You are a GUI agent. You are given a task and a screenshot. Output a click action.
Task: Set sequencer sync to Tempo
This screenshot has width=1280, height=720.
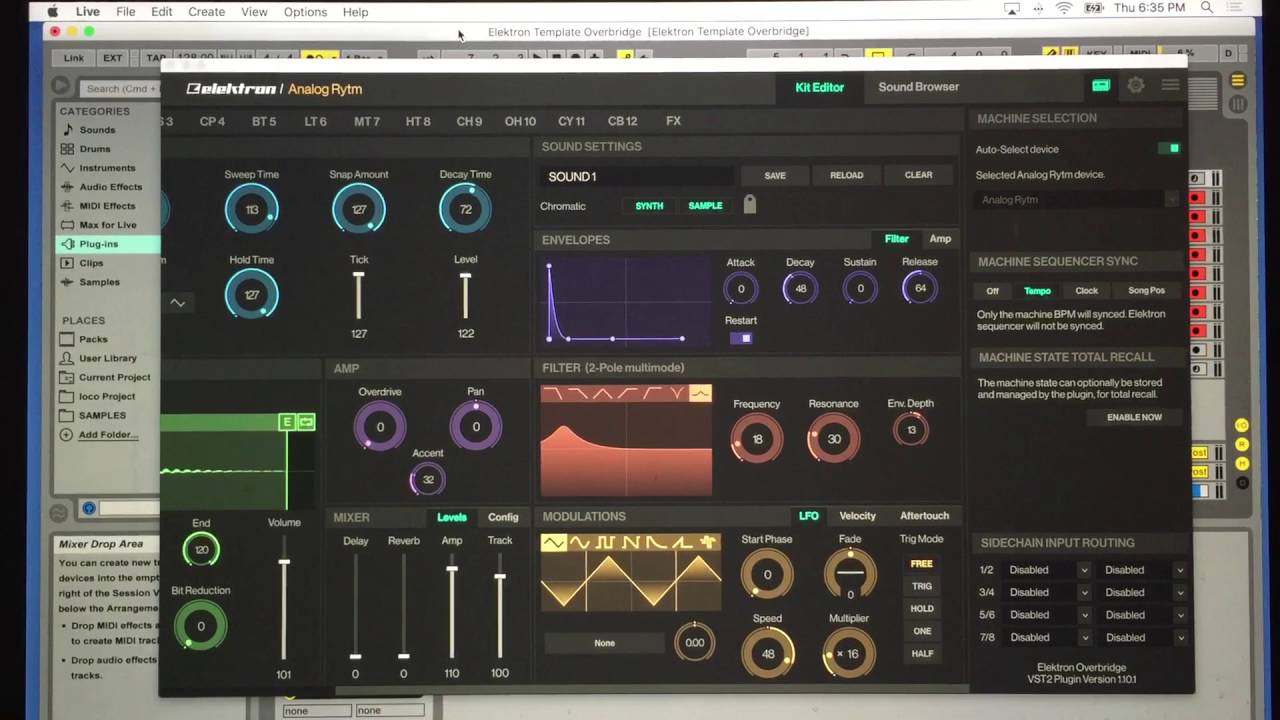(1037, 291)
